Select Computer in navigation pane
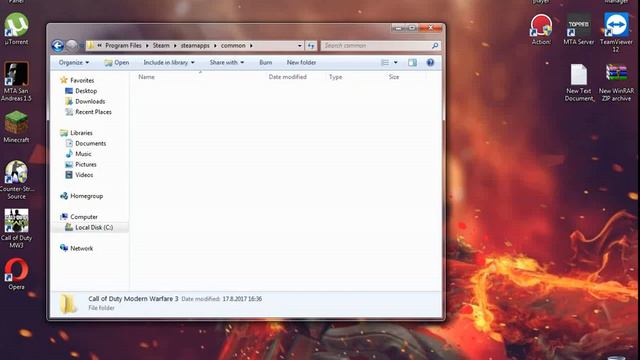 (83, 217)
